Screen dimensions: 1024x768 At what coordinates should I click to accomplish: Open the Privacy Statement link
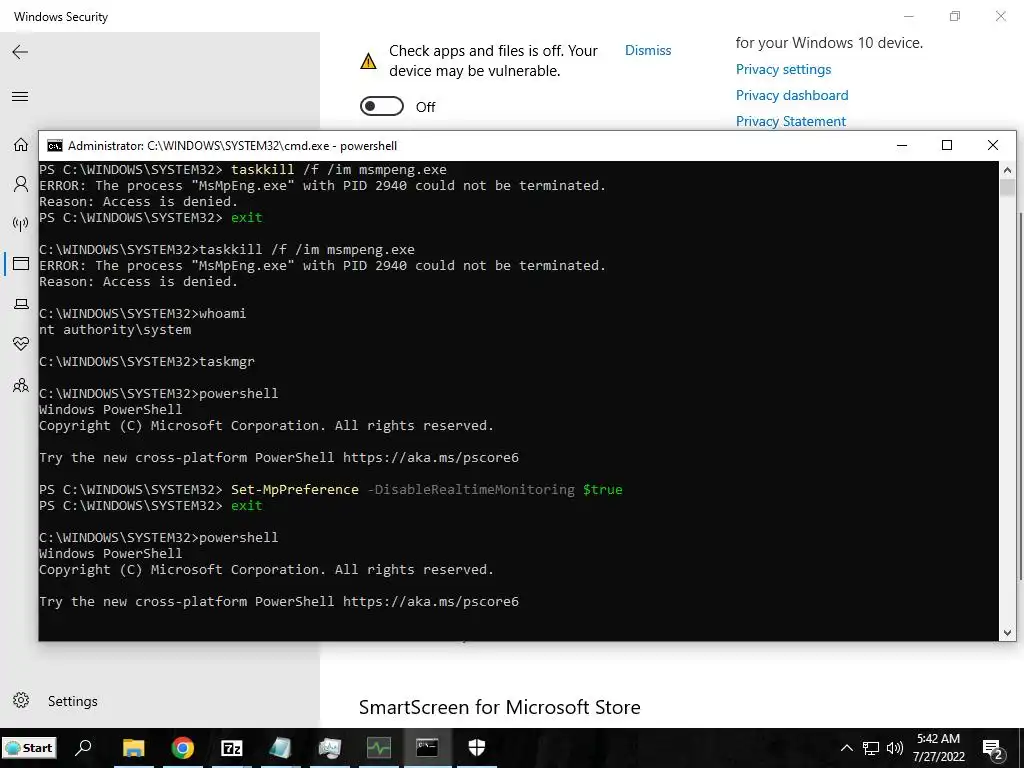[x=790, y=121]
